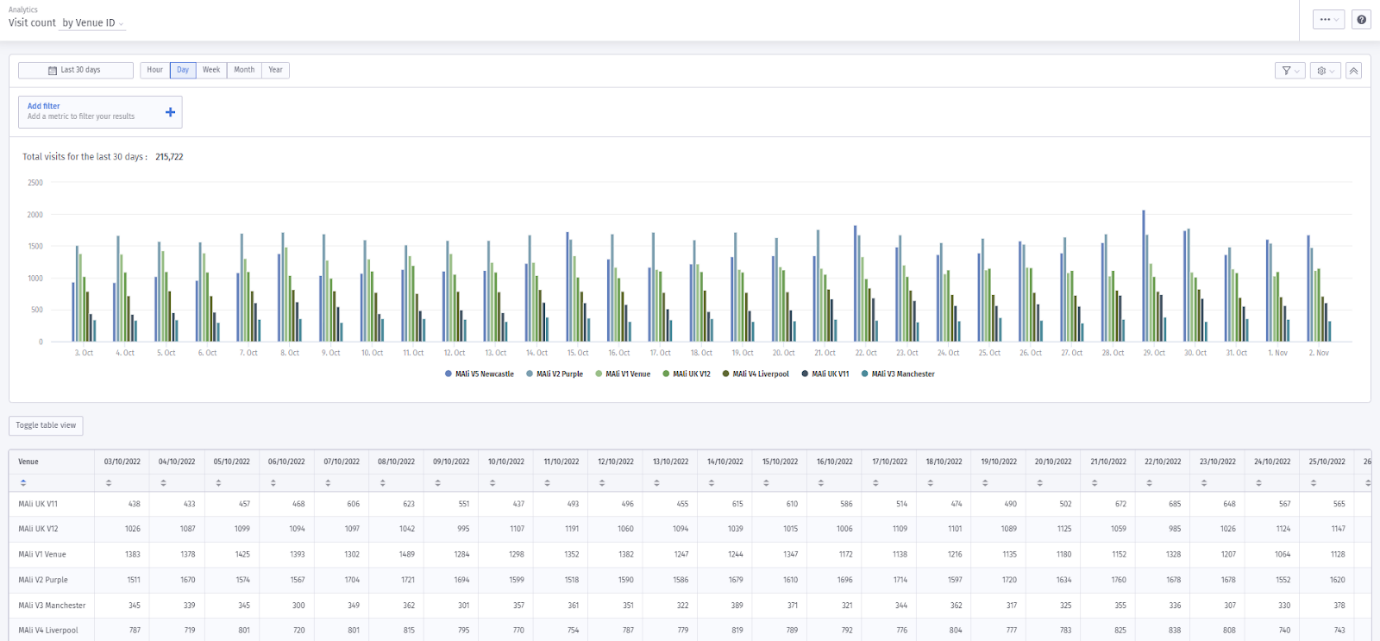This screenshot has width=1380, height=641.
Task: Open the help question mark icon
Action: click(x=1361, y=19)
